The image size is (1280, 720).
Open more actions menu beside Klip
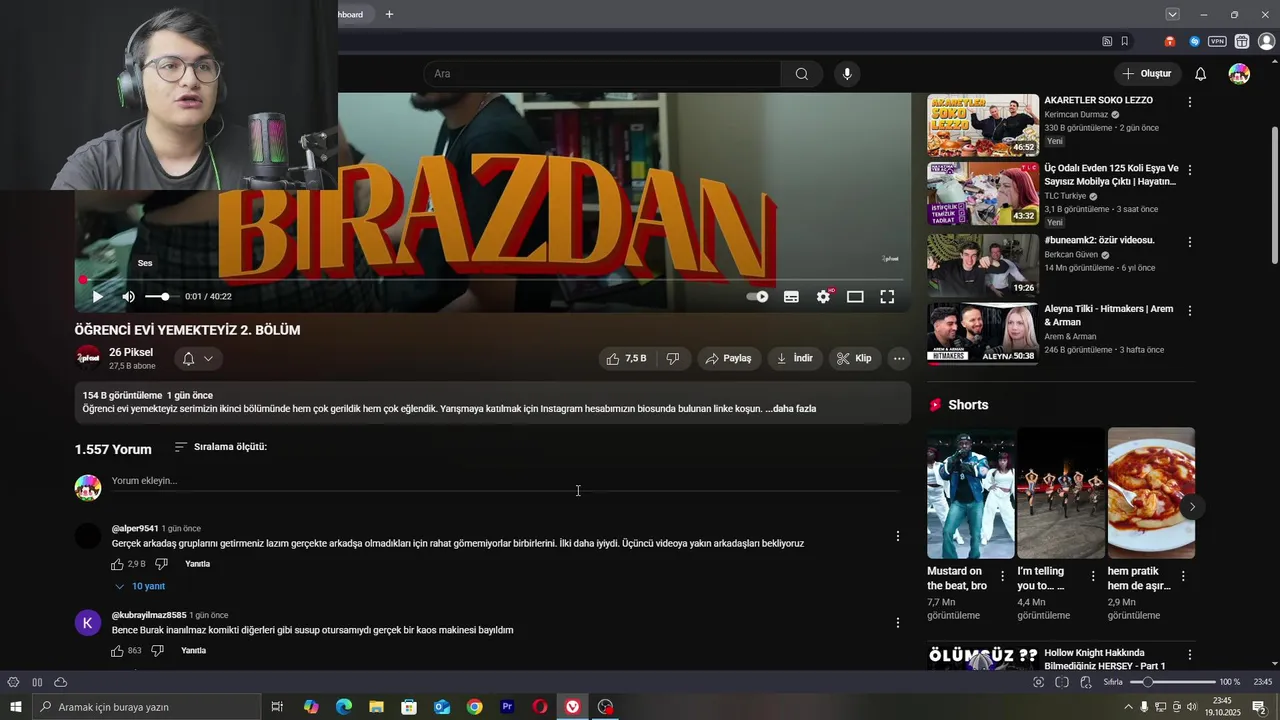[x=899, y=358]
